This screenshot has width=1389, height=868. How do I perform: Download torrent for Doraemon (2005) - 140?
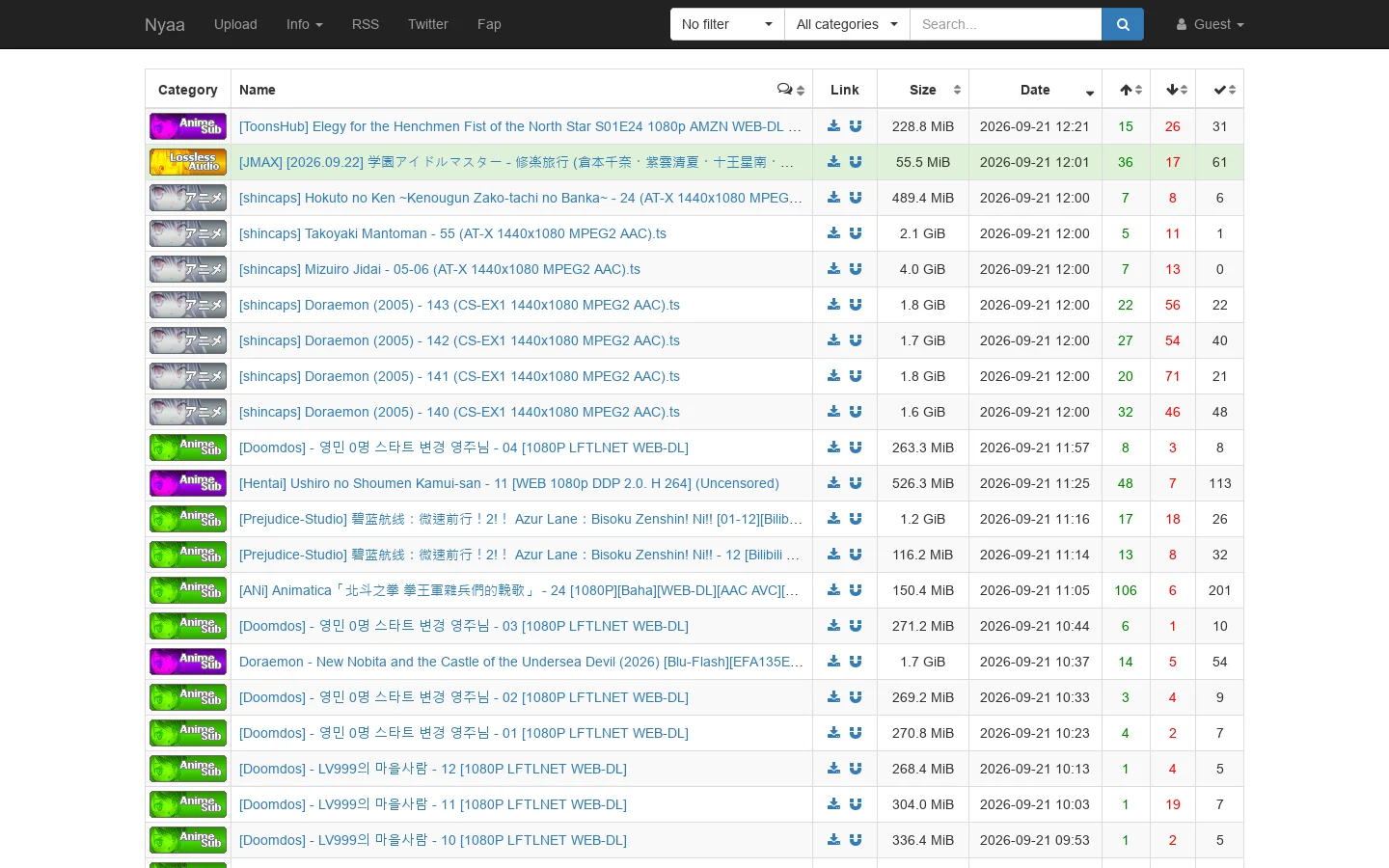[834, 412]
